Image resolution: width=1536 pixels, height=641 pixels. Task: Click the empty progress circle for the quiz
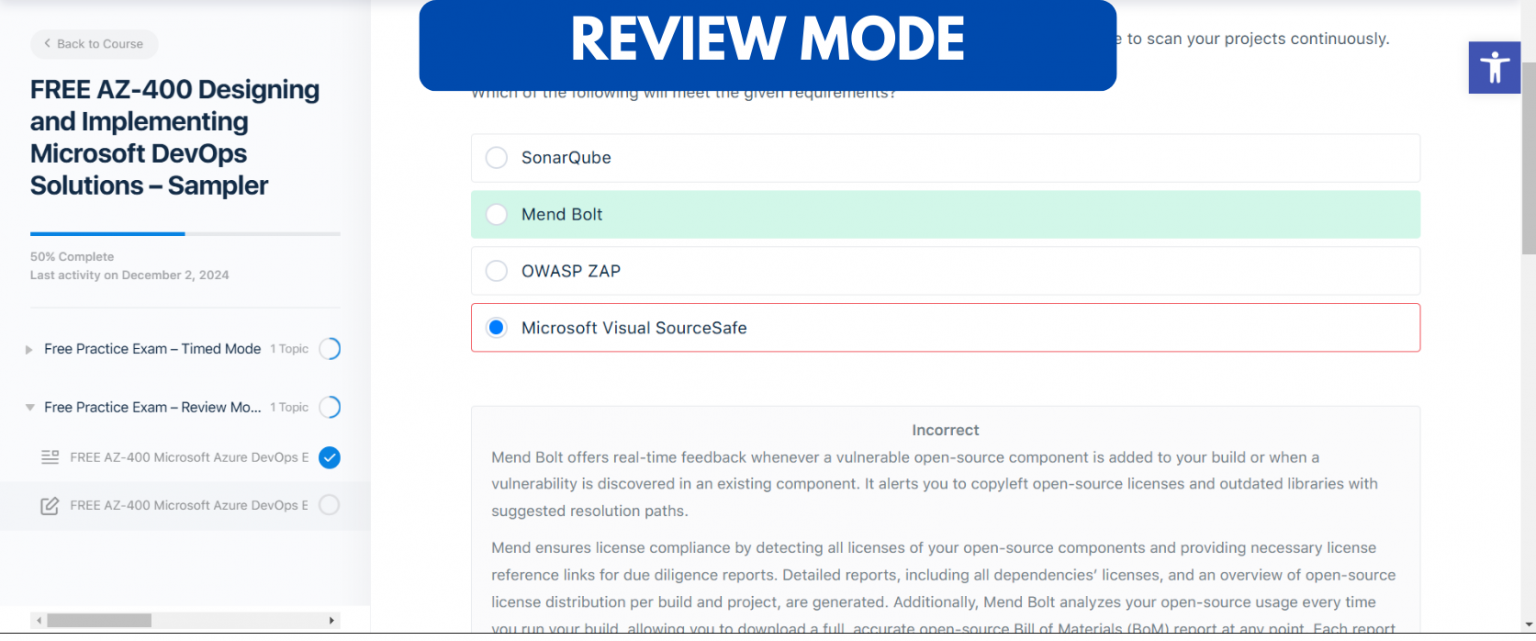[x=329, y=506]
